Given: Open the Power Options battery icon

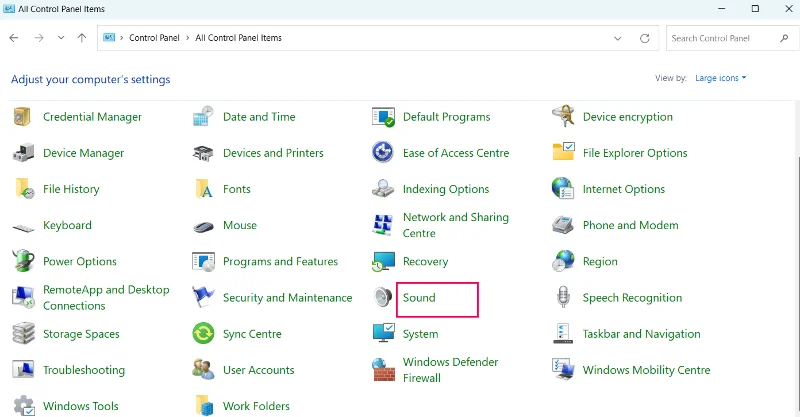Looking at the screenshot, I should [23, 261].
